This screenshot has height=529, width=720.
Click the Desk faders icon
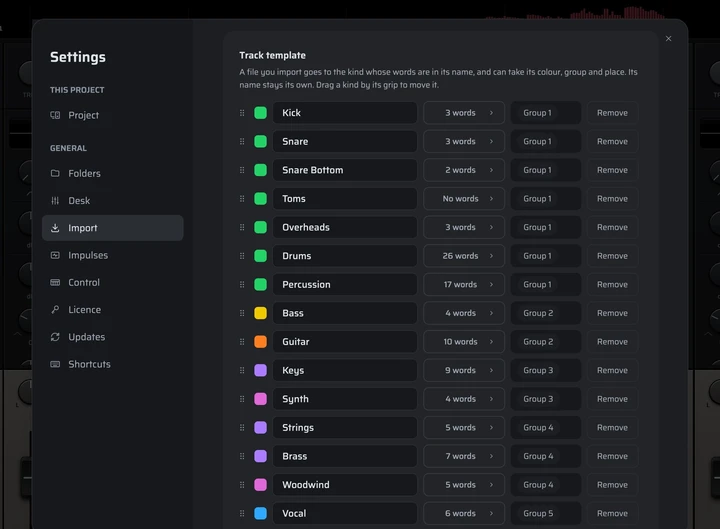pos(55,201)
